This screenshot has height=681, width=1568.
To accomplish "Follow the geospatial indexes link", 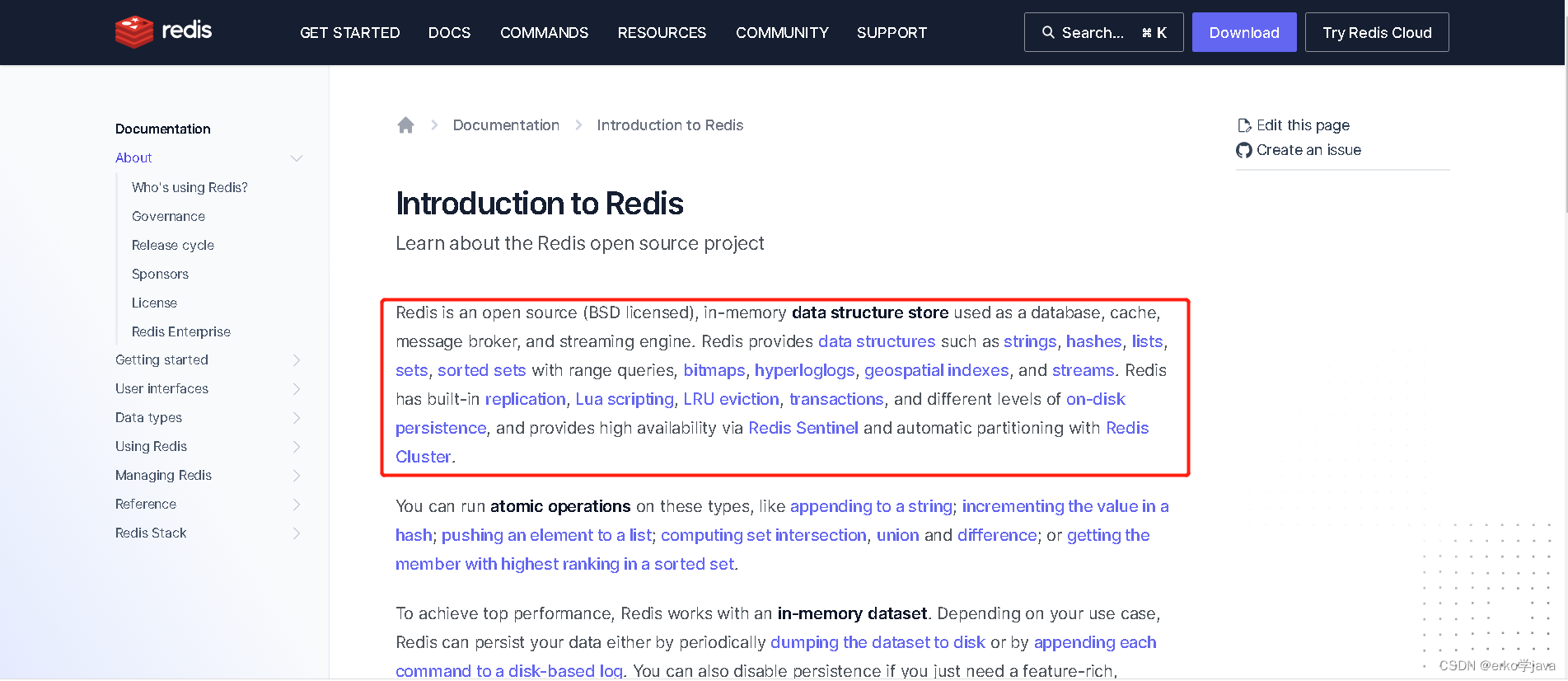I will pyautogui.click(x=936, y=370).
